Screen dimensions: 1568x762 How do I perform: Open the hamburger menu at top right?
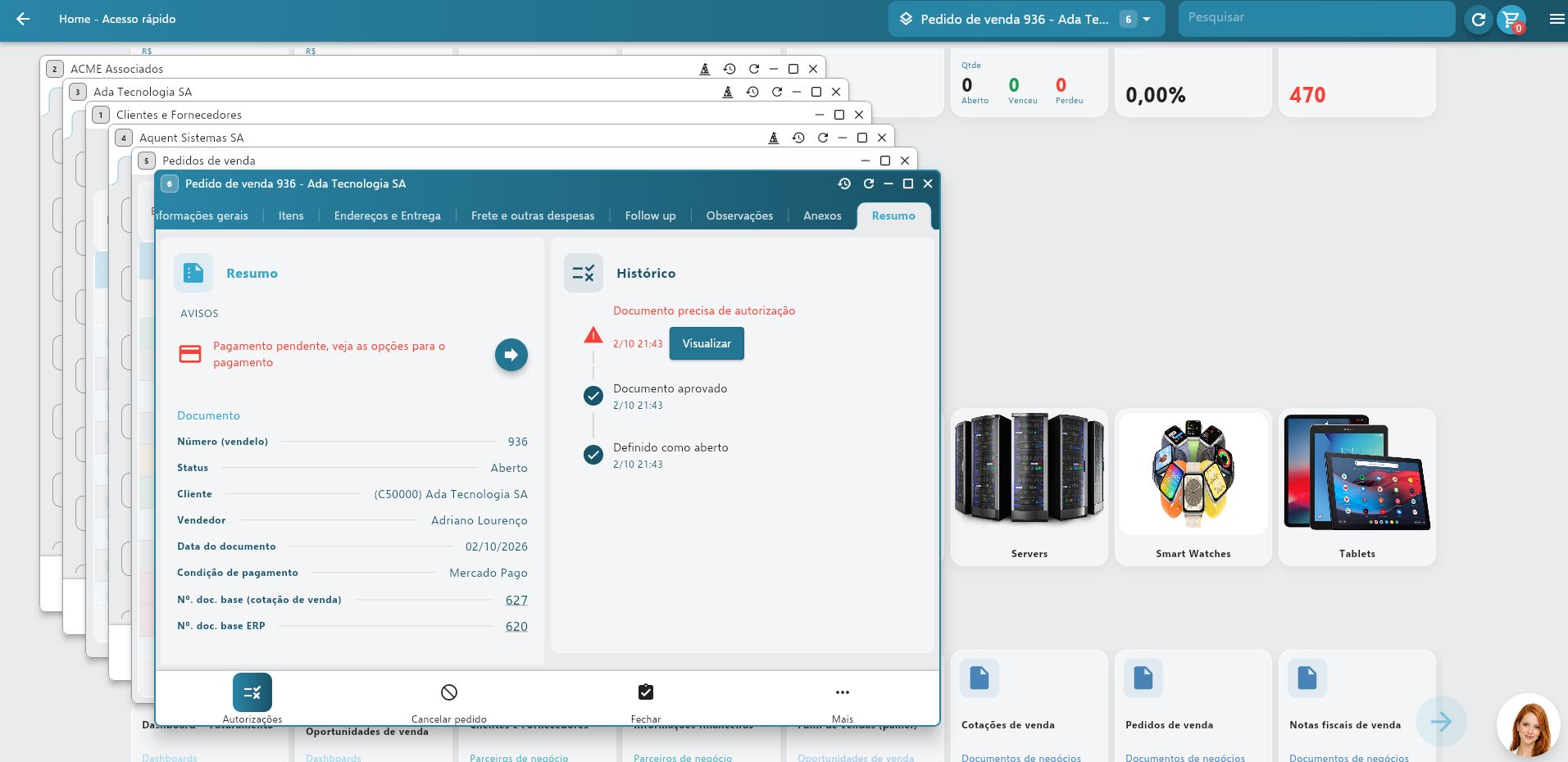pos(1557,19)
